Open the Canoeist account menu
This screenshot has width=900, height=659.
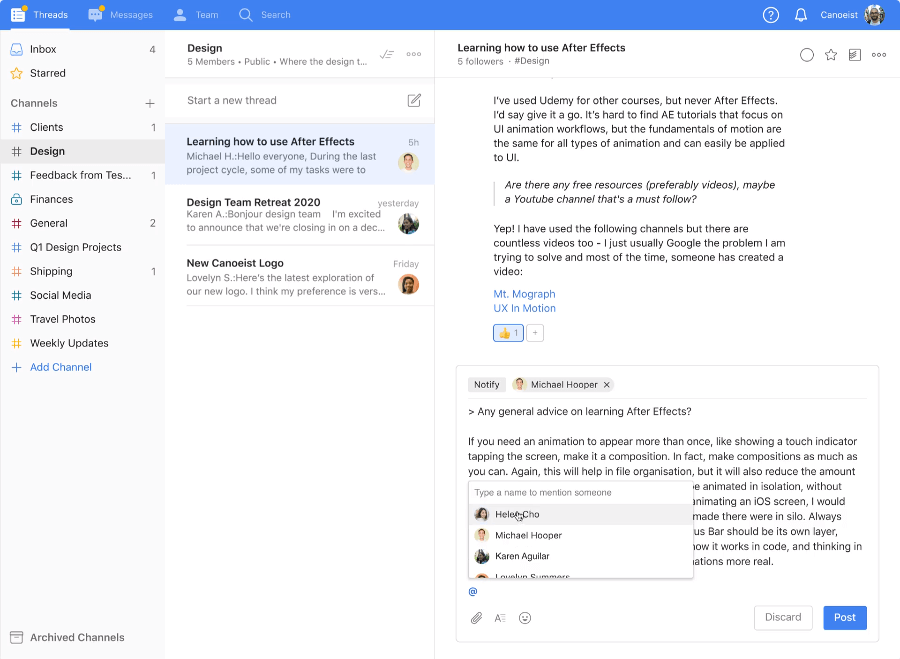(852, 15)
